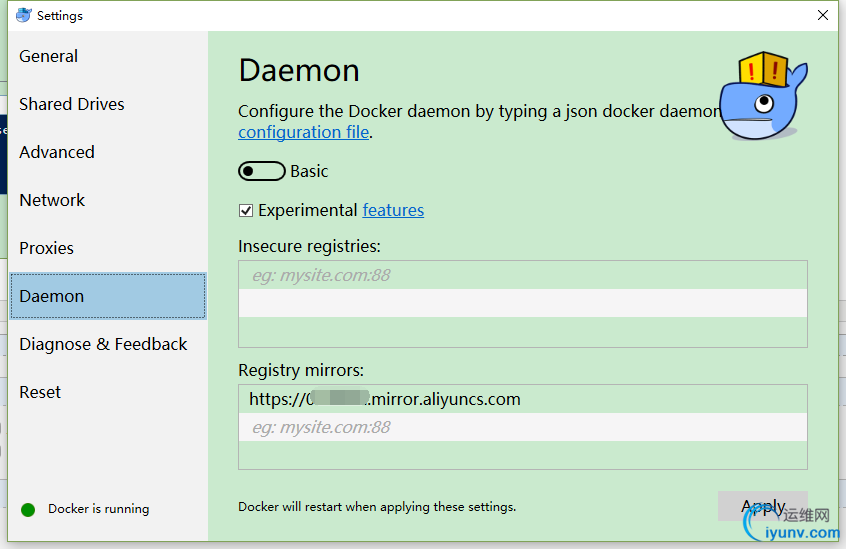
Task: Click the first Insecure registries field
Action: [523, 276]
